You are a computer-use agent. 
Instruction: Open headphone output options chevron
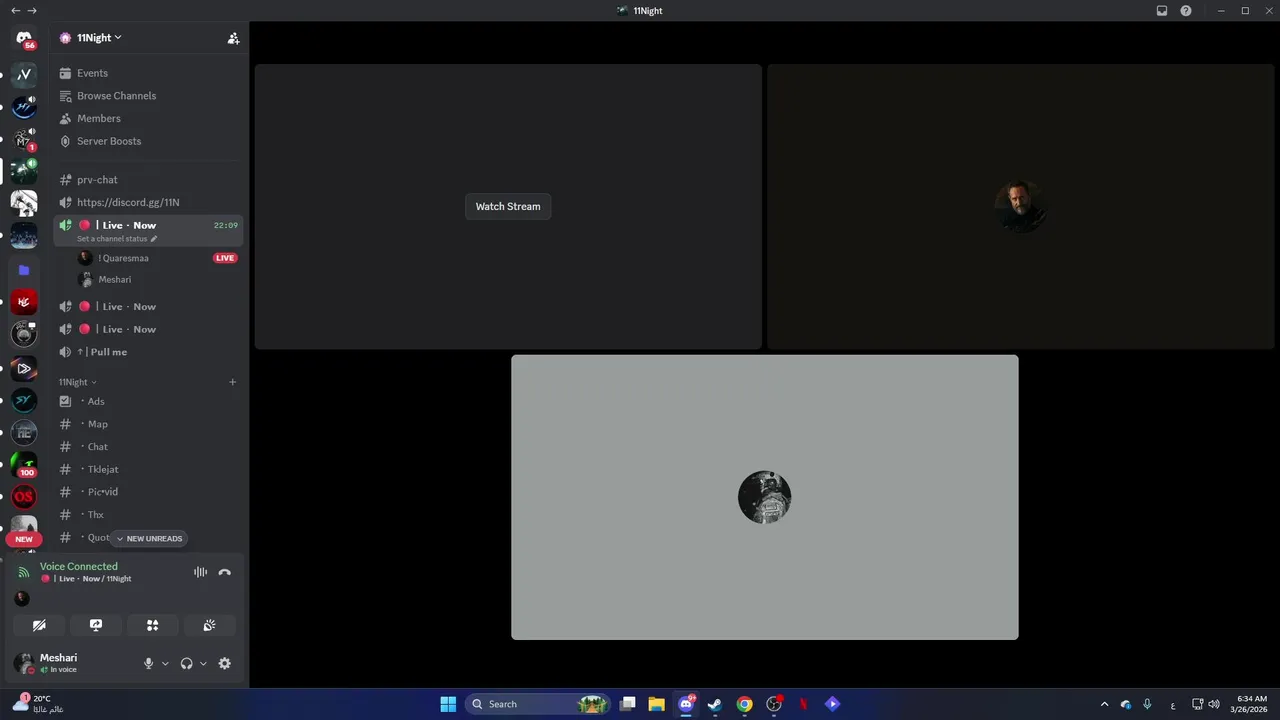coord(203,663)
